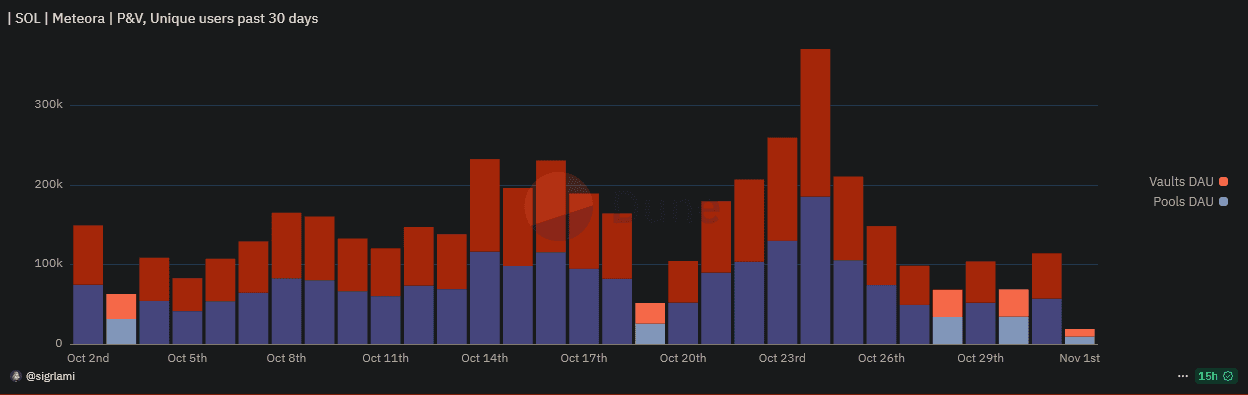Click the author avatar icon beside @sigrlami
The width and height of the screenshot is (1248, 395).
[x=16, y=376]
